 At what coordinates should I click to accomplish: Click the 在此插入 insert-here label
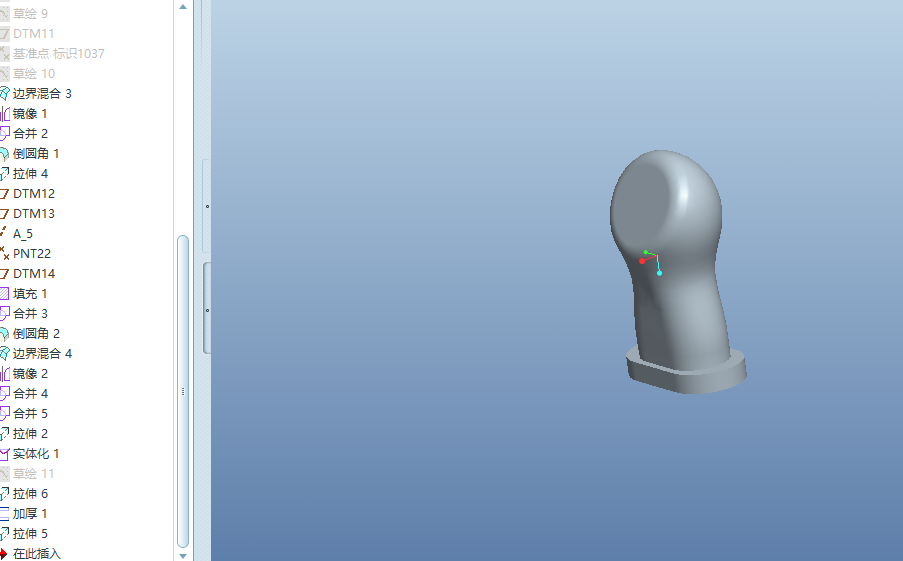(37, 554)
